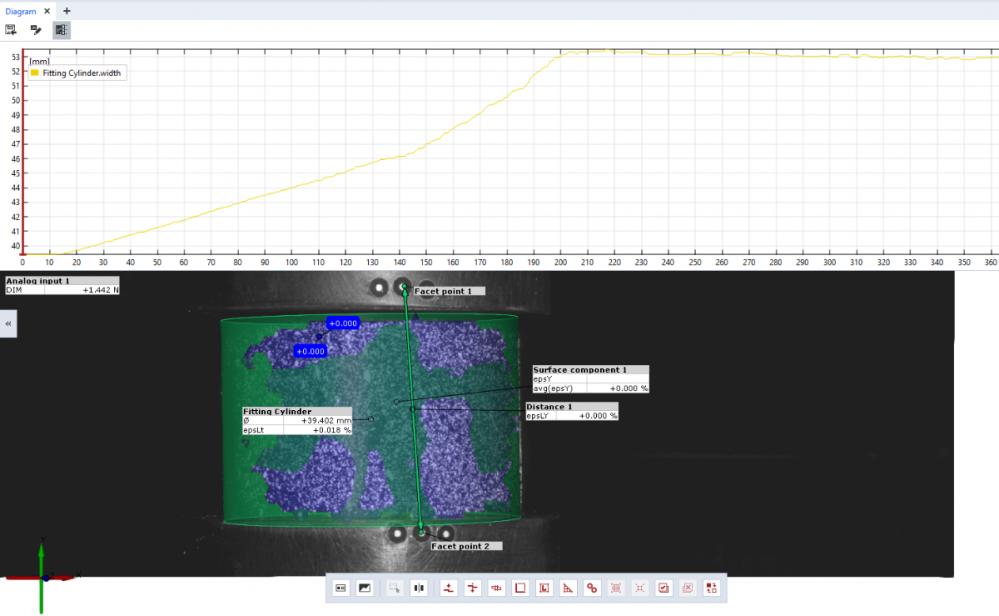The height and width of the screenshot is (616, 999).
Task: Click the Surface component 1 label
Action: pos(580,370)
